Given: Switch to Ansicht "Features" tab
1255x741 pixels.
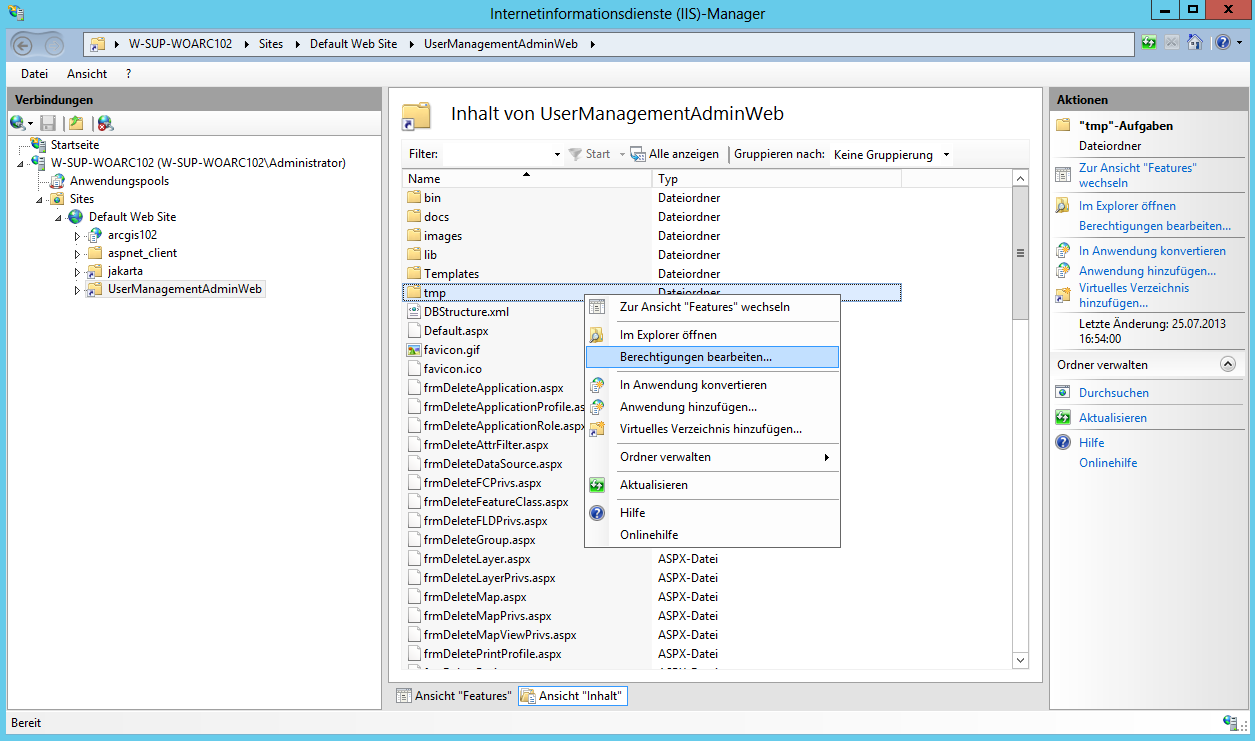Looking at the screenshot, I should click(454, 696).
